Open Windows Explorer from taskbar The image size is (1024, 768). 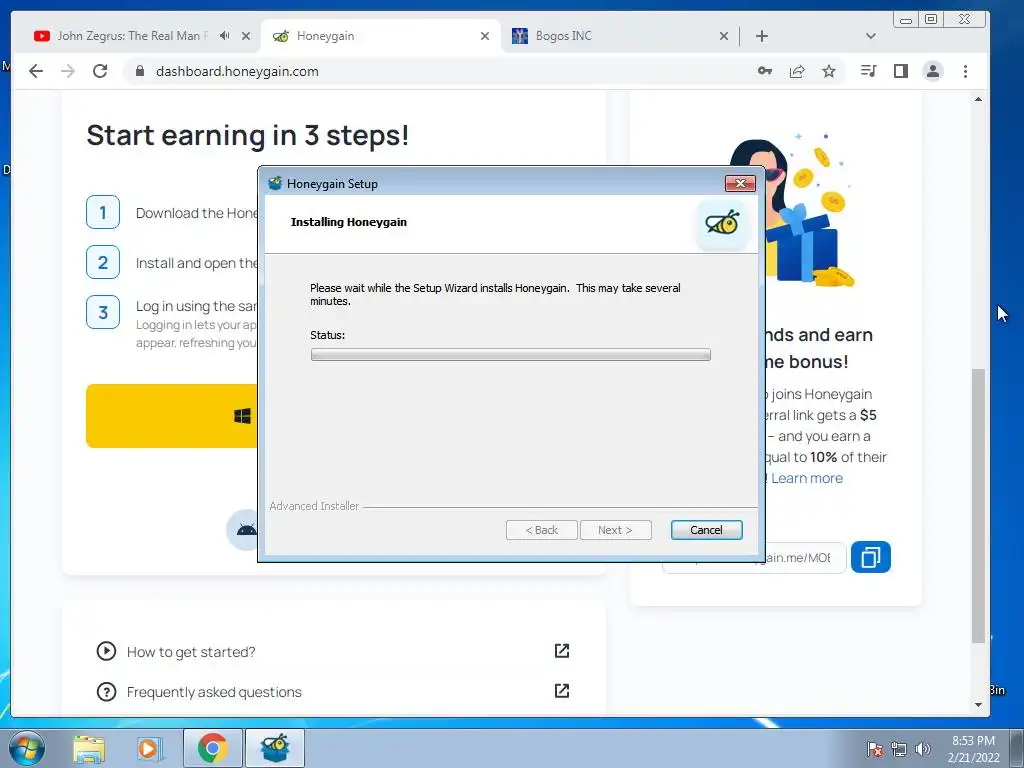coord(89,748)
